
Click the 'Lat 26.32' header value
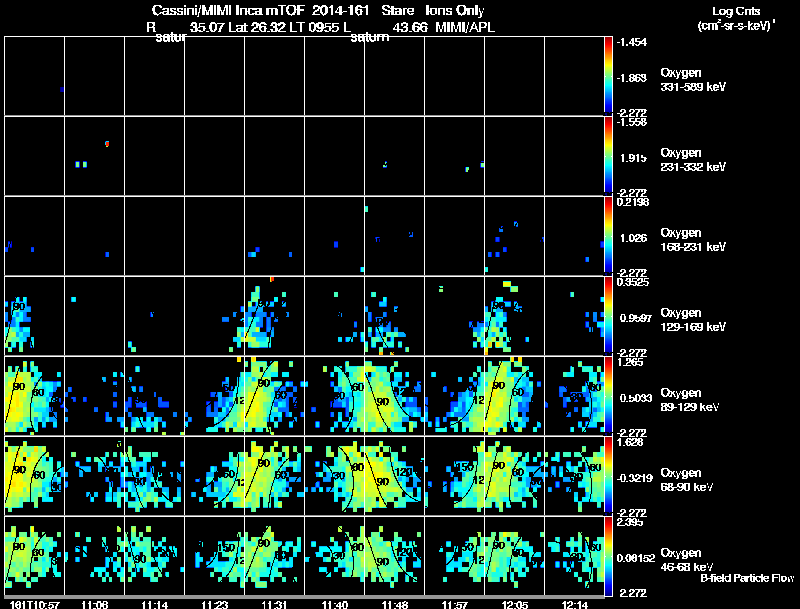(257, 27)
